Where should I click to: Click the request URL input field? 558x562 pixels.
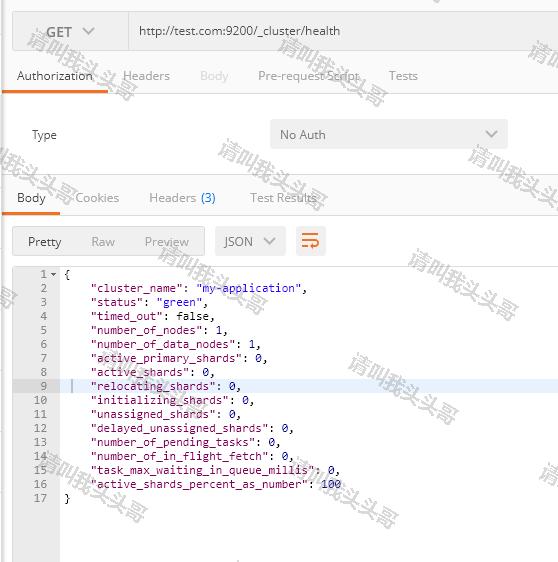[343, 31]
